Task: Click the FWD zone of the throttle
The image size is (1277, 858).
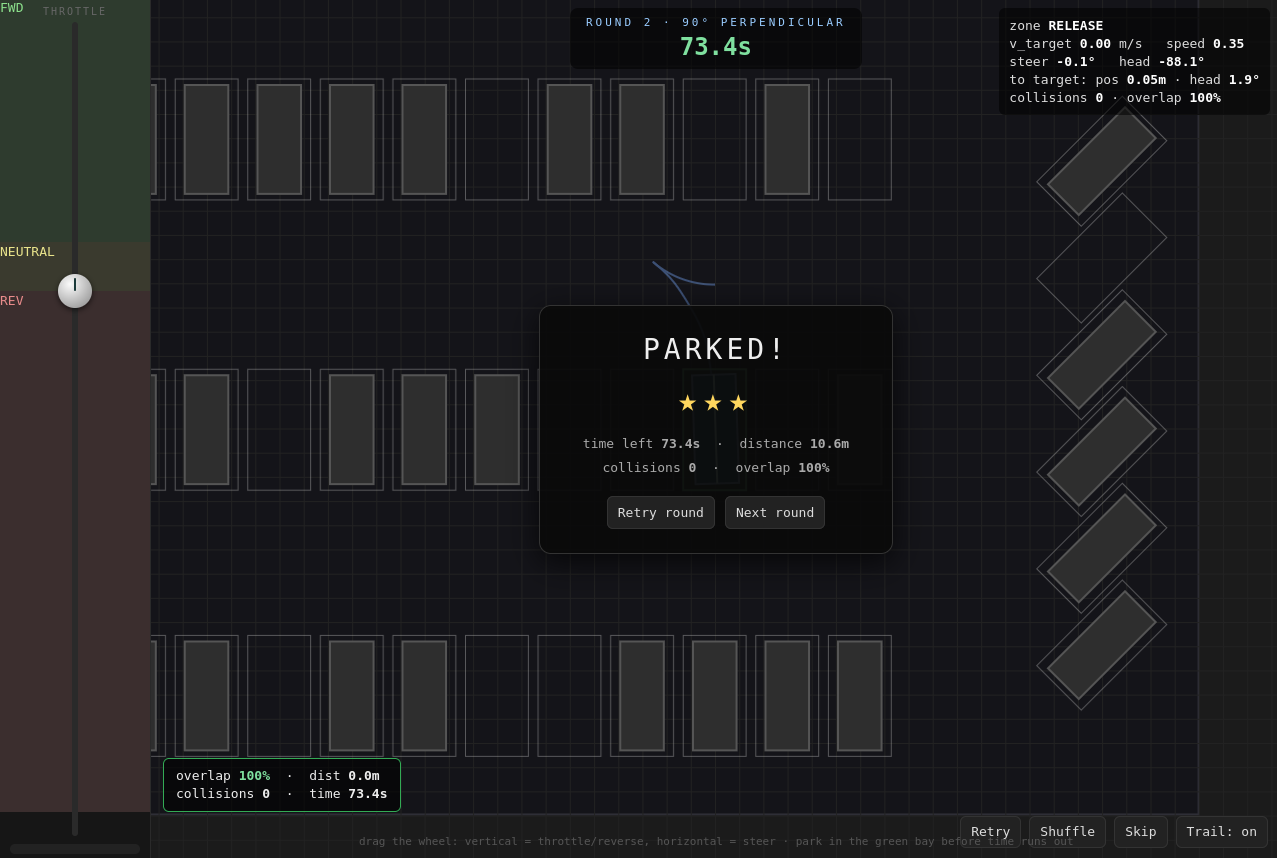Action: 75,121
